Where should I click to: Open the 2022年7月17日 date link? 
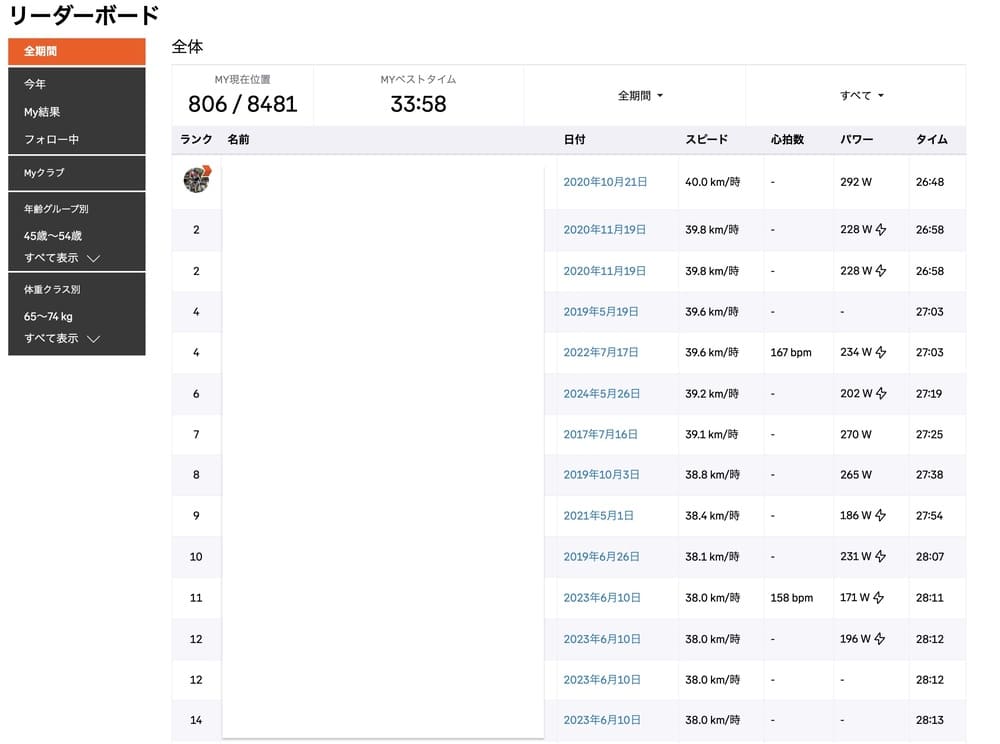tap(601, 353)
